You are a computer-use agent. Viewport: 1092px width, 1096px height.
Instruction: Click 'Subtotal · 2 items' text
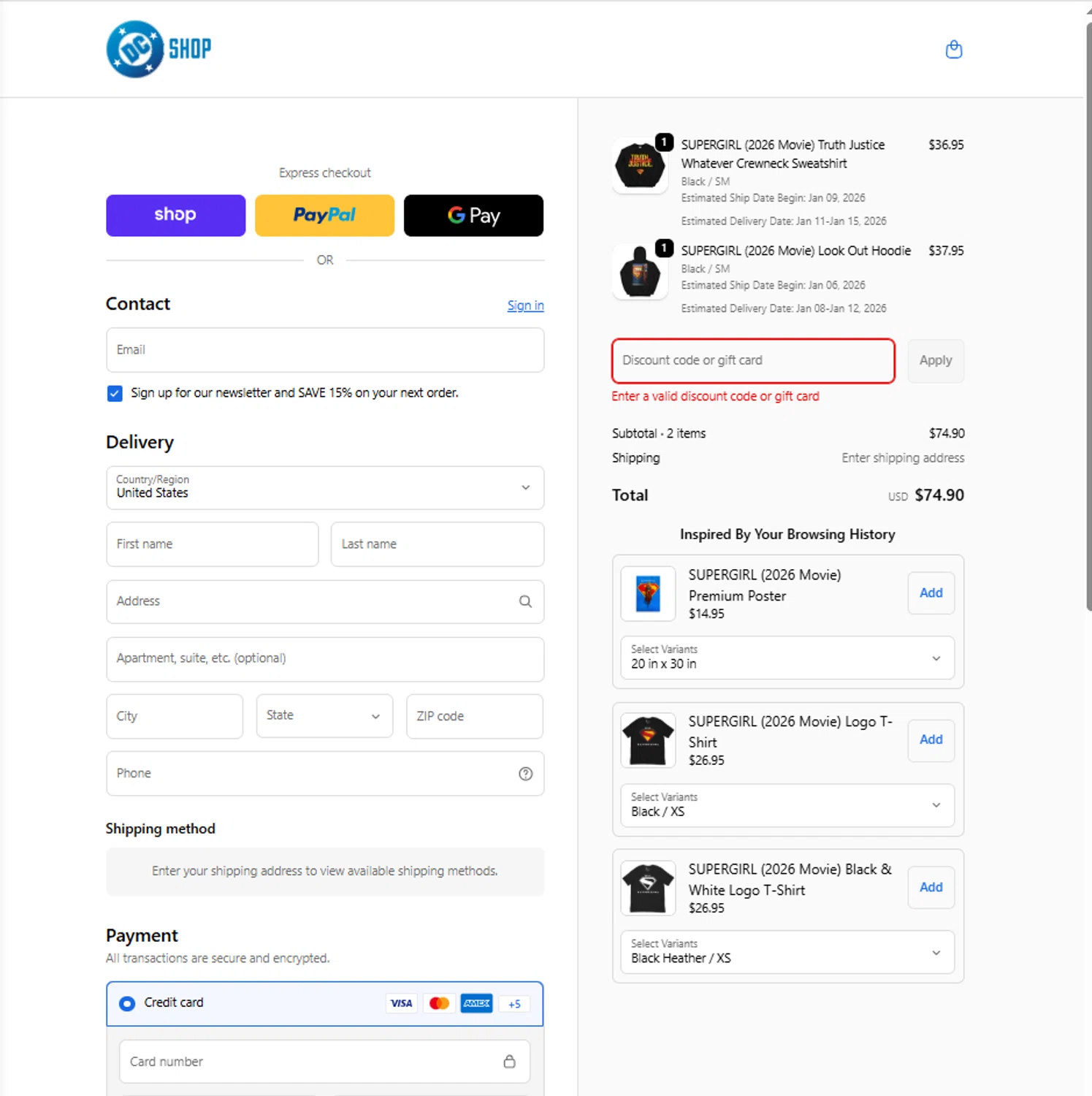659,433
